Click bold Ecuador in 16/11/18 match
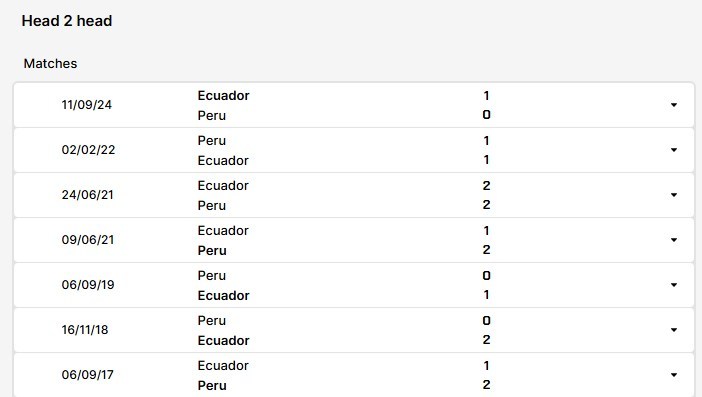The width and height of the screenshot is (702, 397). point(223,340)
